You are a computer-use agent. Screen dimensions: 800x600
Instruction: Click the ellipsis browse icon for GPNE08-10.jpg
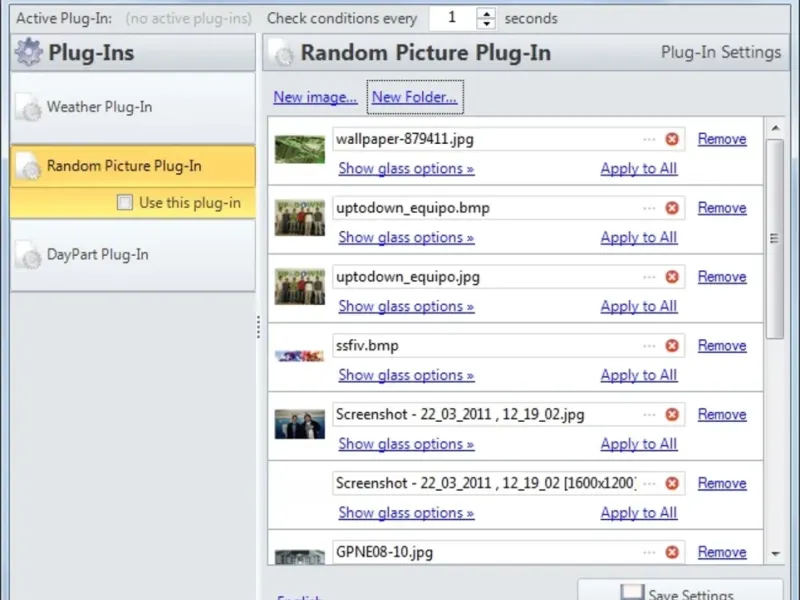tap(649, 553)
